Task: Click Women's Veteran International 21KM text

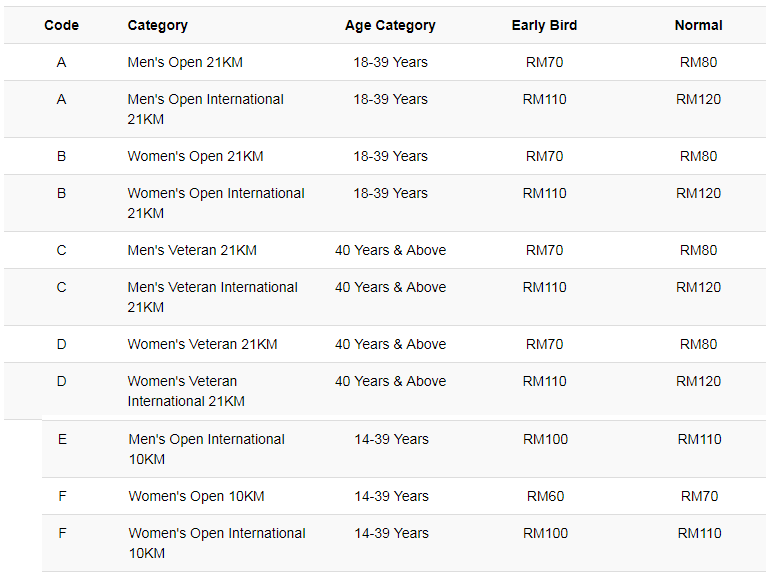Action: [x=186, y=391]
